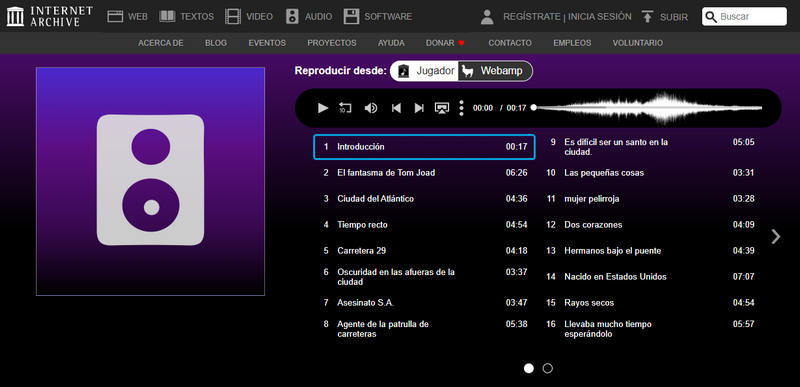
Task: Open the Voluntario link
Action: (x=638, y=43)
